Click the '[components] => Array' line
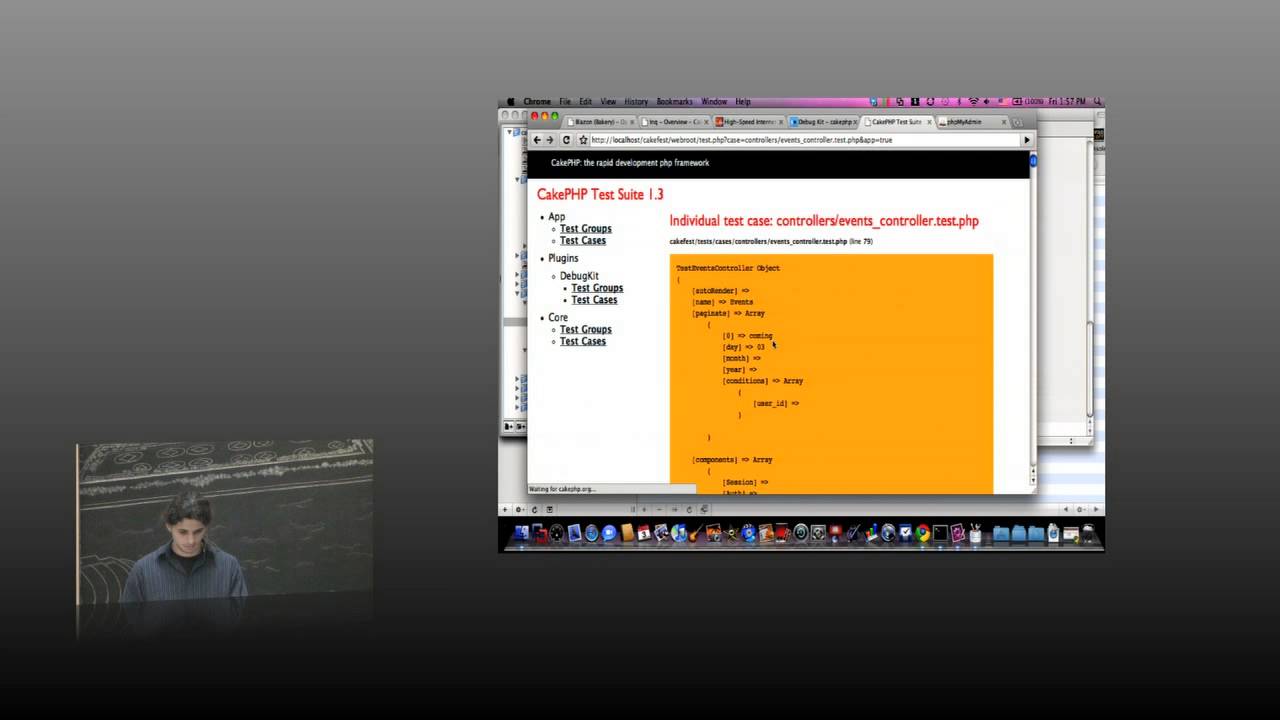 pyautogui.click(x=732, y=460)
